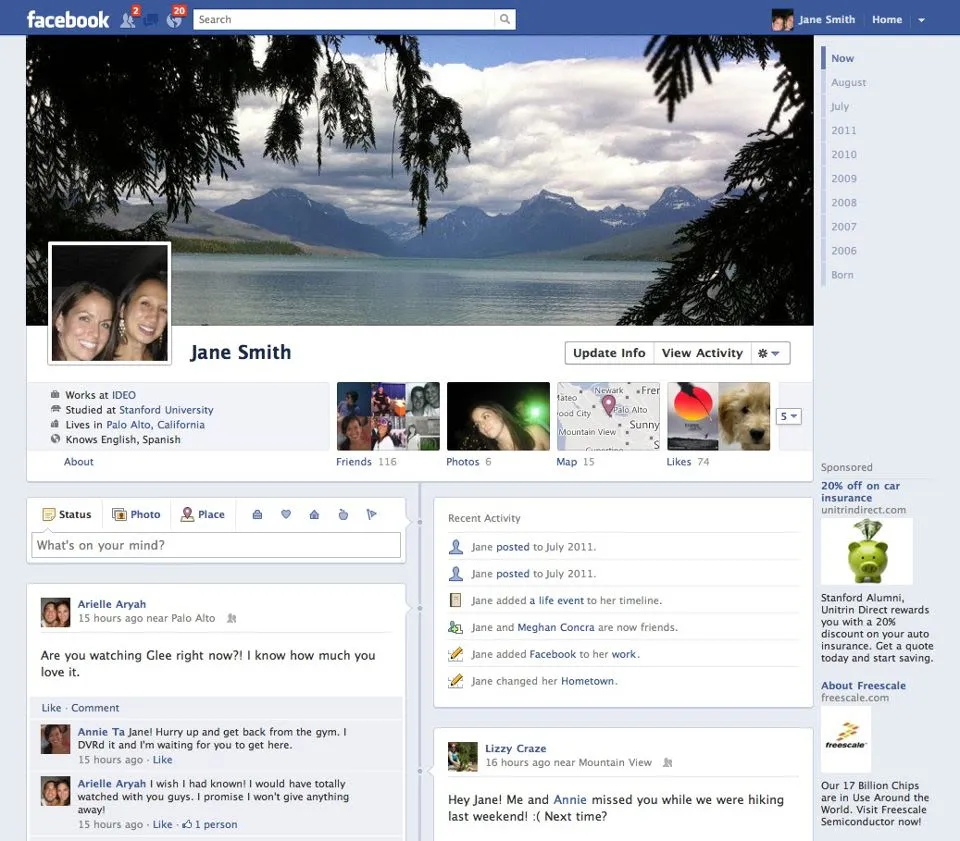This screenshot has height=841, width=960.
Task: Click the Update Info button
Action: (x=608, y=353)
